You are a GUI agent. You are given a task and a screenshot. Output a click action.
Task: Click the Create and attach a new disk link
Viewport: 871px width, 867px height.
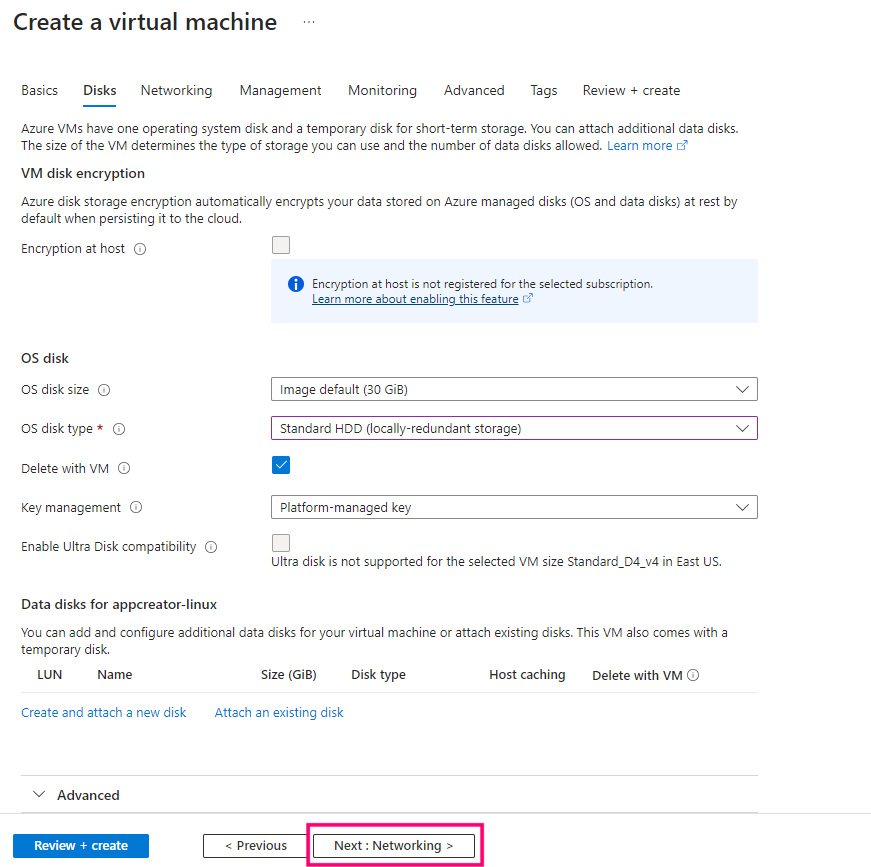[x=104, y=713]
